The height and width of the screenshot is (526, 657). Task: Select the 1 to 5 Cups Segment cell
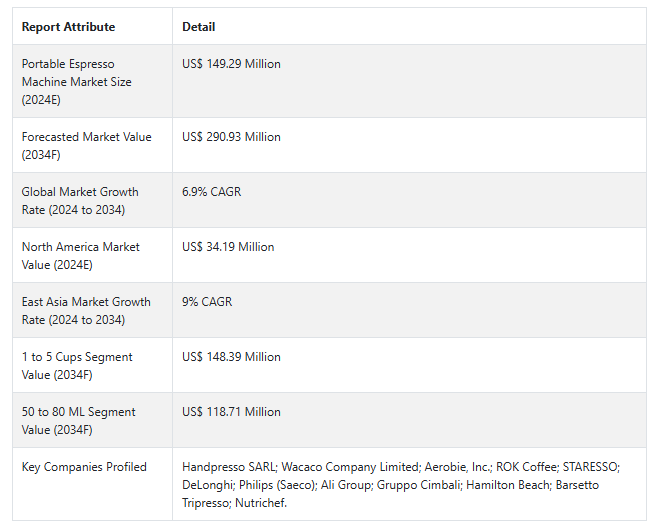(93, 365)
